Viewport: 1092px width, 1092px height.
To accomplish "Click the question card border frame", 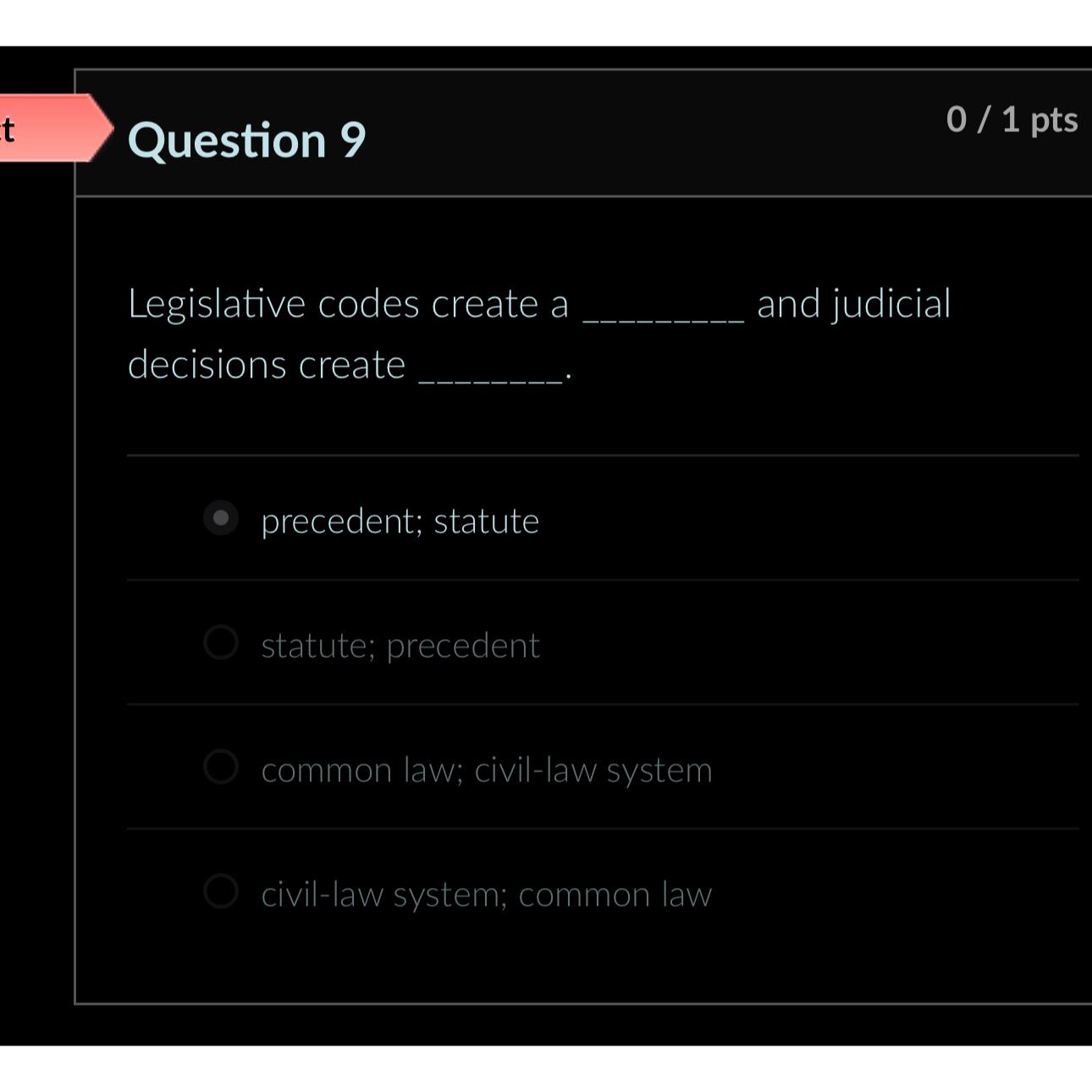I will [76, 593].
